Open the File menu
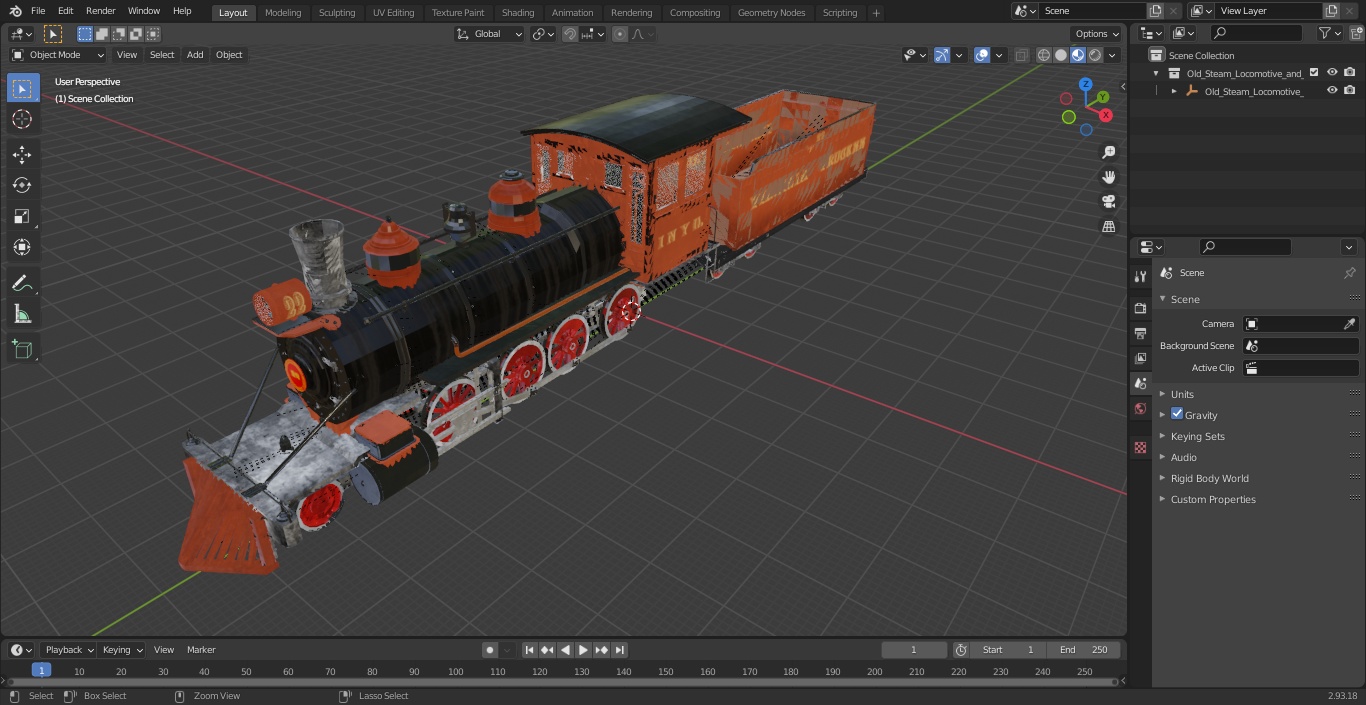 38,11
